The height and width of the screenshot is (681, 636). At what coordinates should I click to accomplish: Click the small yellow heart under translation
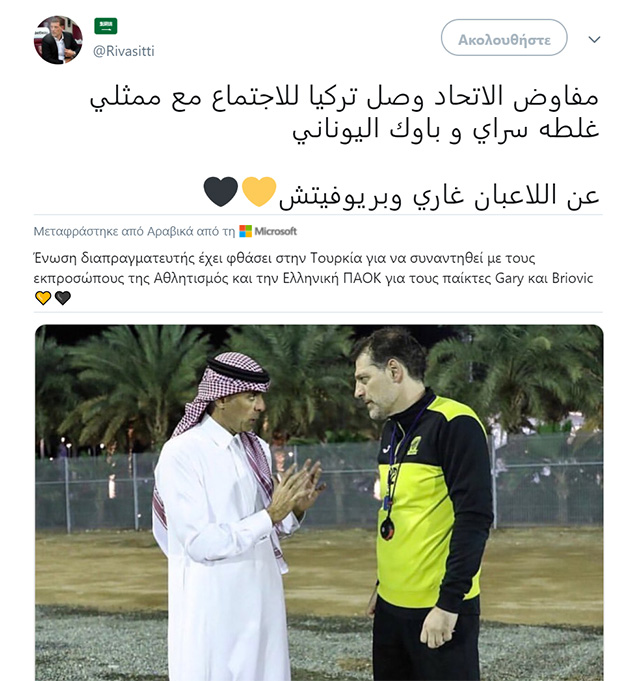[x=43, y=298]
